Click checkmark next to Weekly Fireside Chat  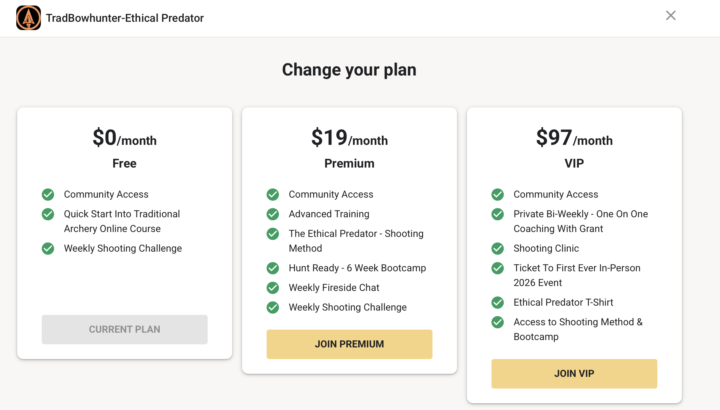coord(273,288)
